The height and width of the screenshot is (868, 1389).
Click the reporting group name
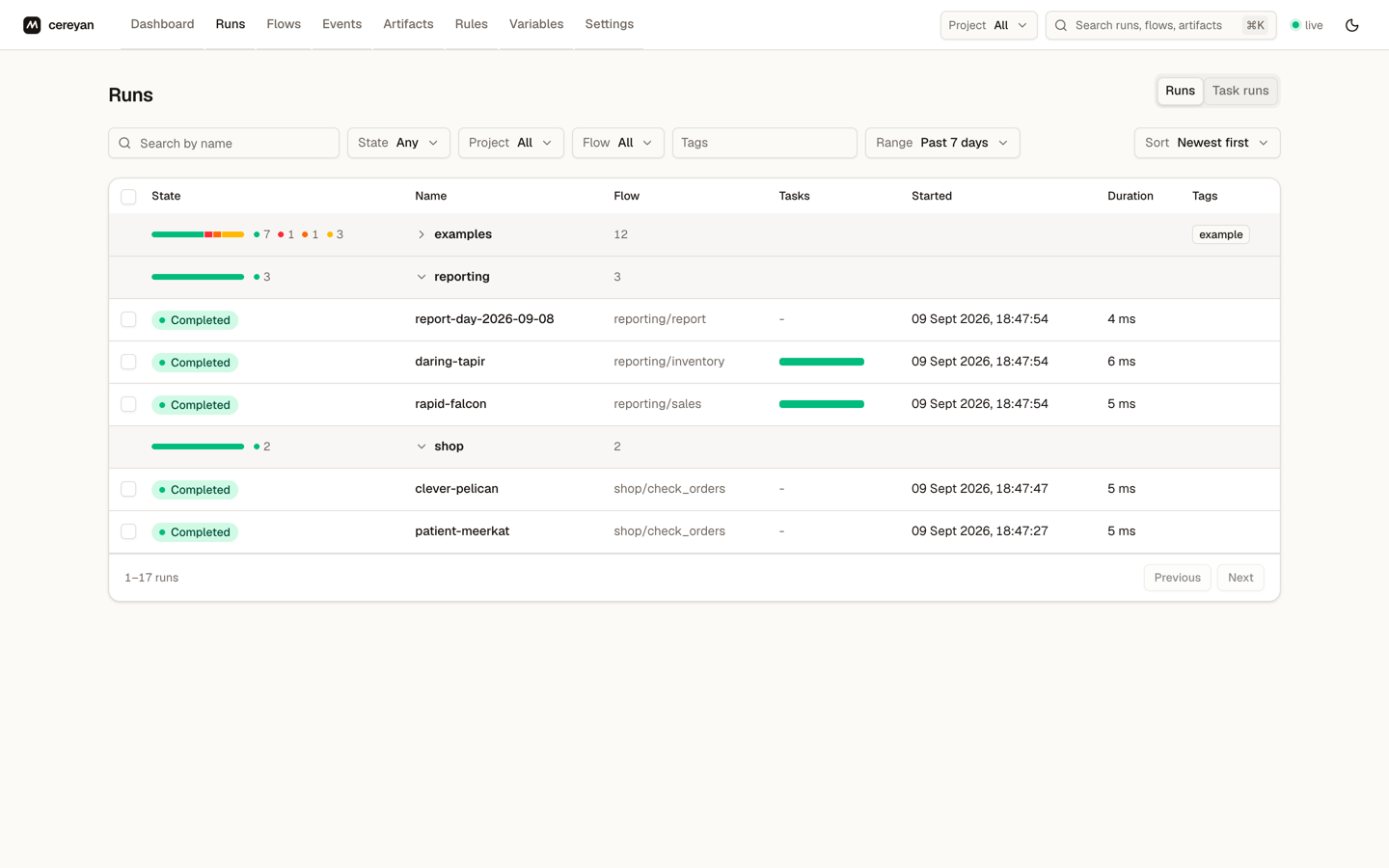462,277
